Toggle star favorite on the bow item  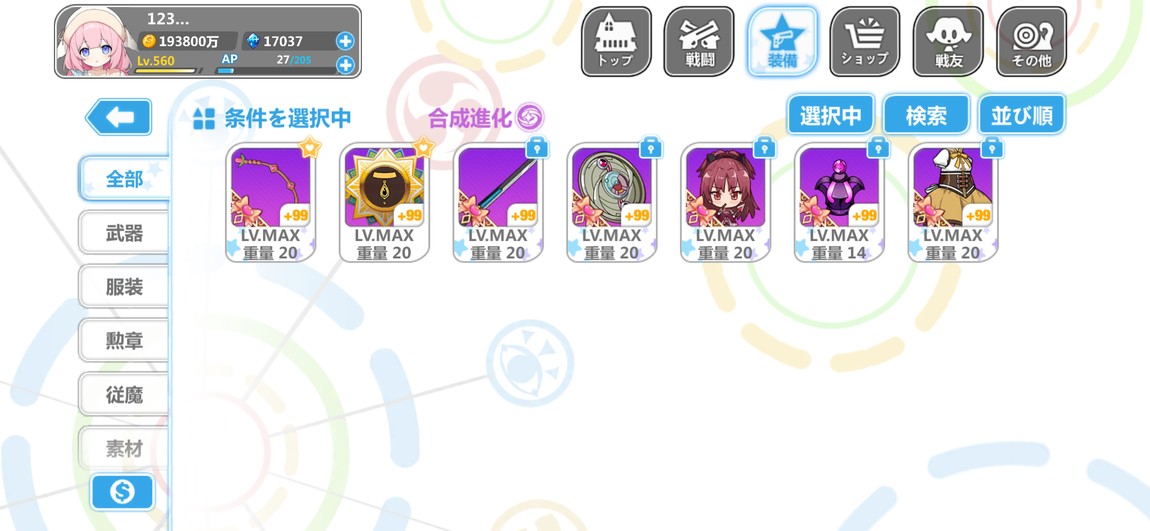coord(310,147)
